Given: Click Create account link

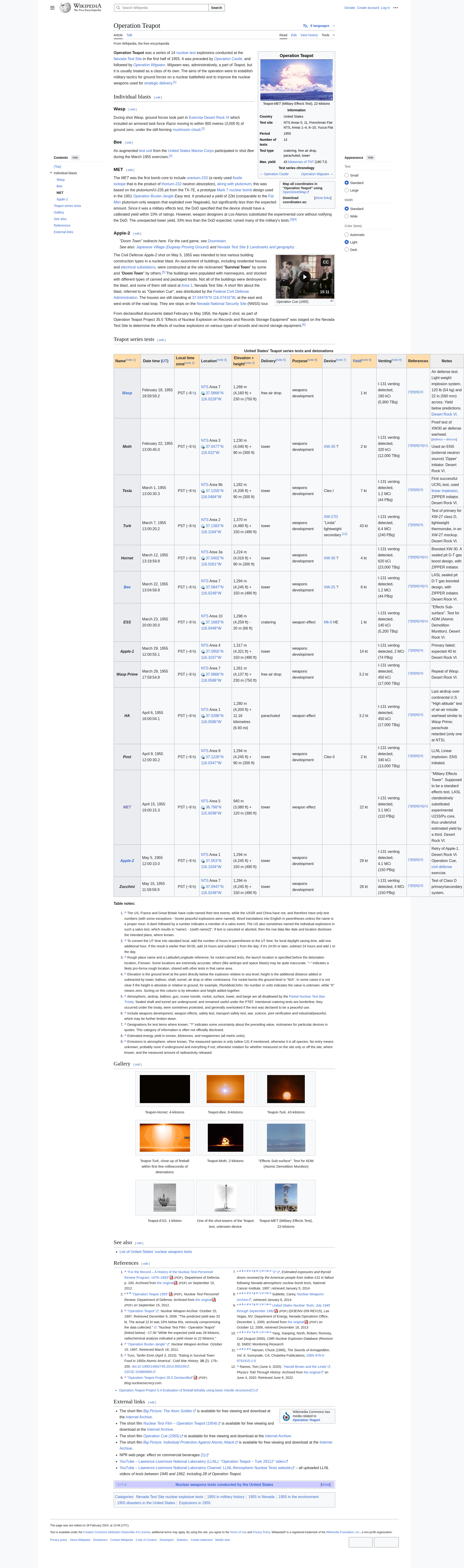Looking at the screenshot, I should pos(368,8).
